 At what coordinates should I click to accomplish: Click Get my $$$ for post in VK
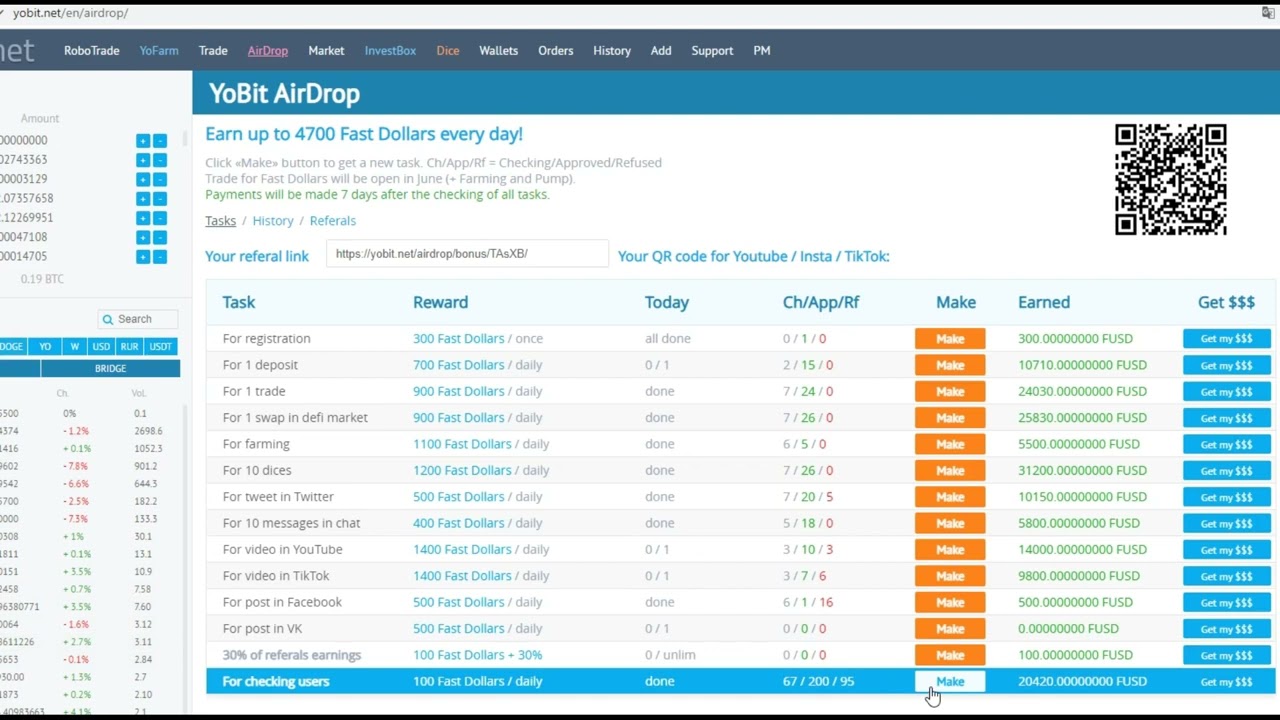[1226, 629]
